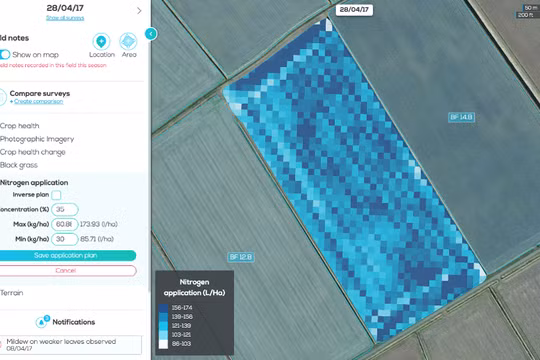
Task: Click the 173.93 (l/ha) value
Action: pos(99,224)
